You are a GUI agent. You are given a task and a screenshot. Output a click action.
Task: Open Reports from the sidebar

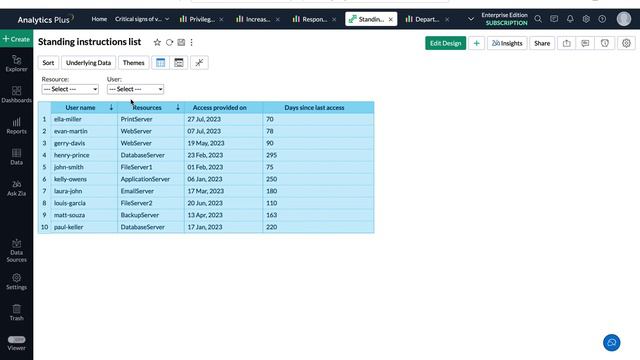16,126
